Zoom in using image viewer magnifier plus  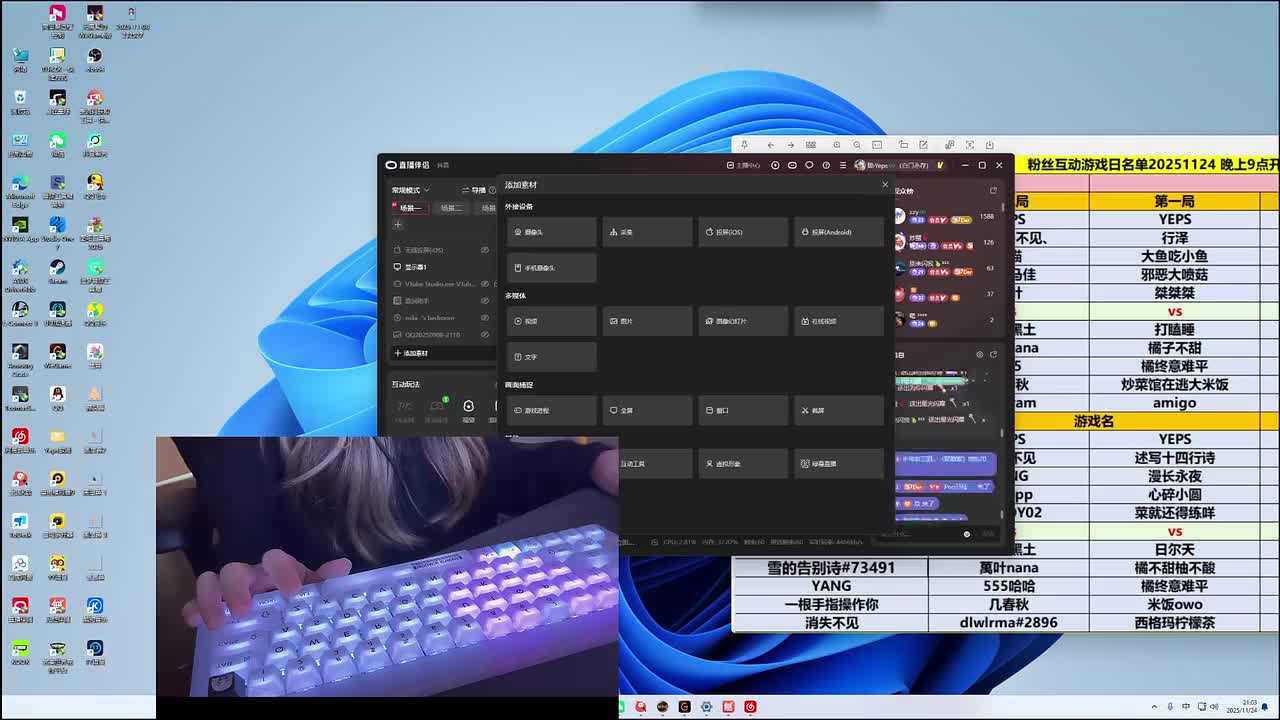[836, 145]
